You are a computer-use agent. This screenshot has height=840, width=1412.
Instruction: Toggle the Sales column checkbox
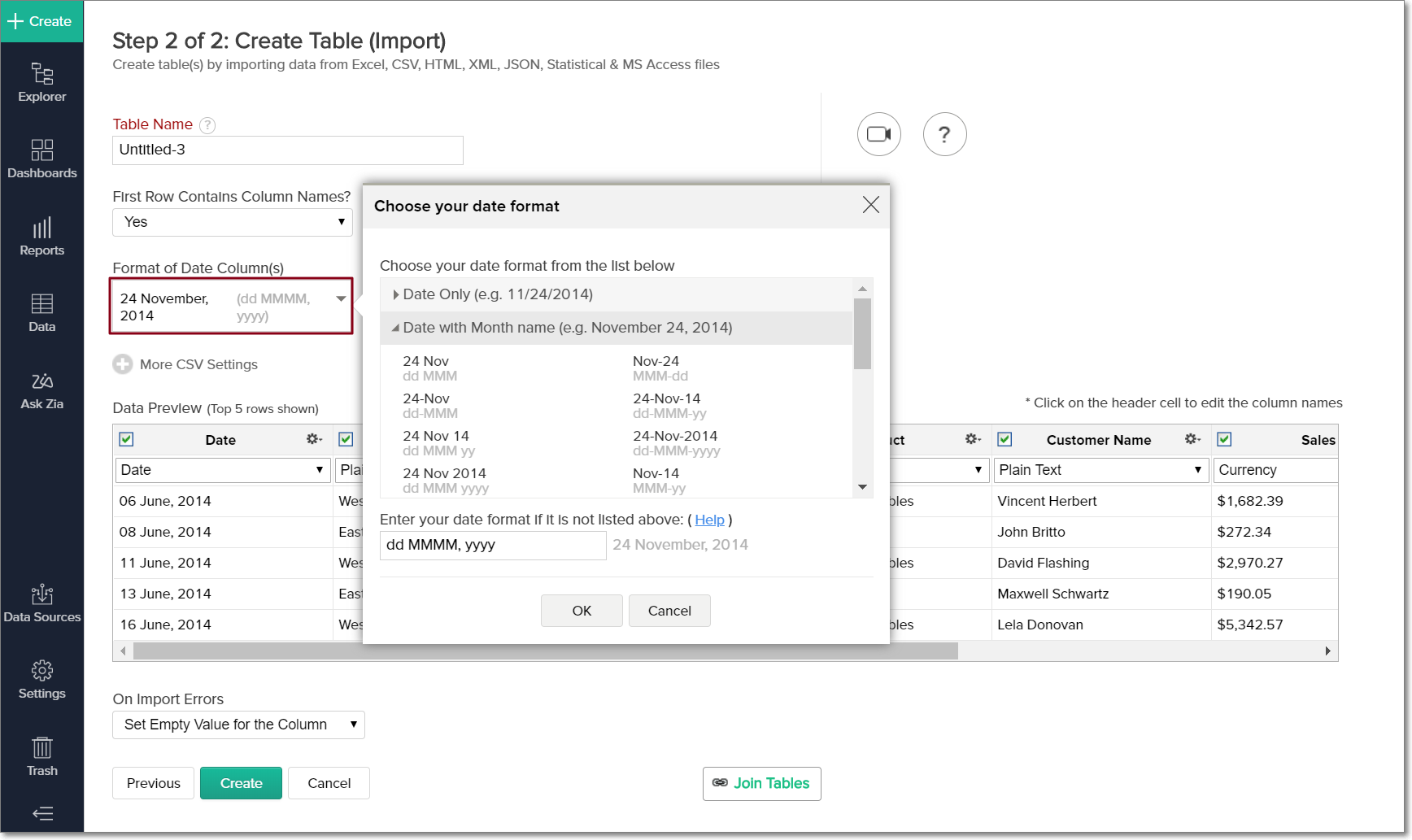pyautogui.click(x=1224, y=439)
